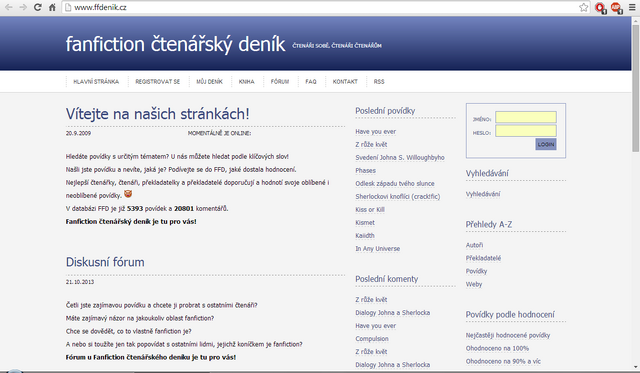Click the Heslo password field
The height and width of the screenshot is (373, 640).
tap(526, 131)
